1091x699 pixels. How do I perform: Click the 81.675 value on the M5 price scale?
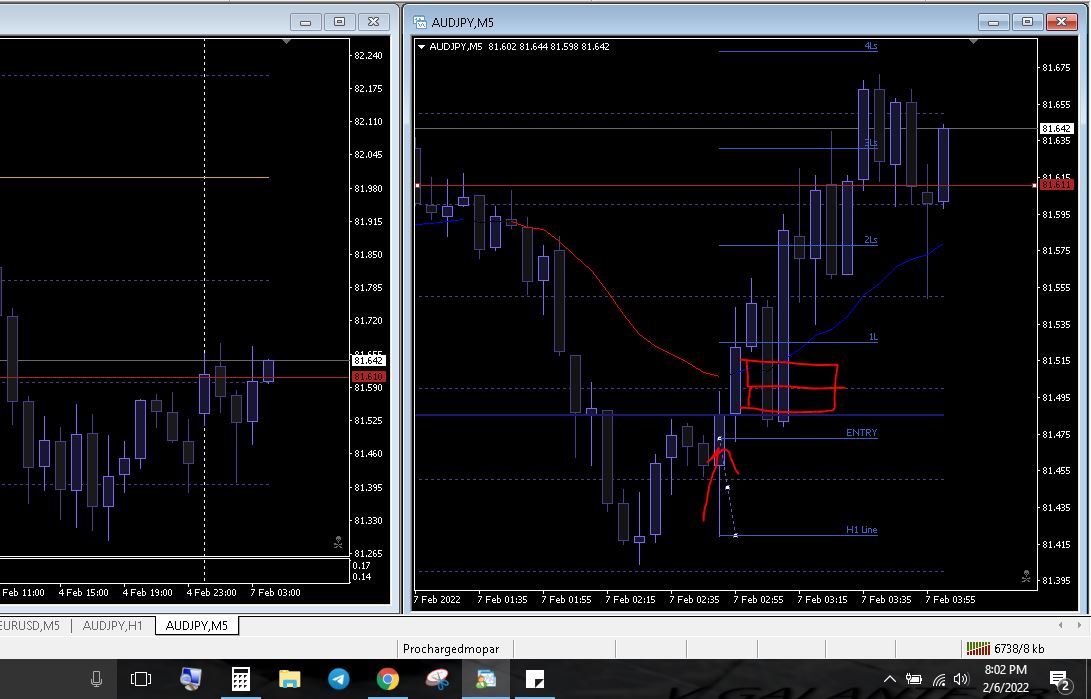(x=1056, y=67)
